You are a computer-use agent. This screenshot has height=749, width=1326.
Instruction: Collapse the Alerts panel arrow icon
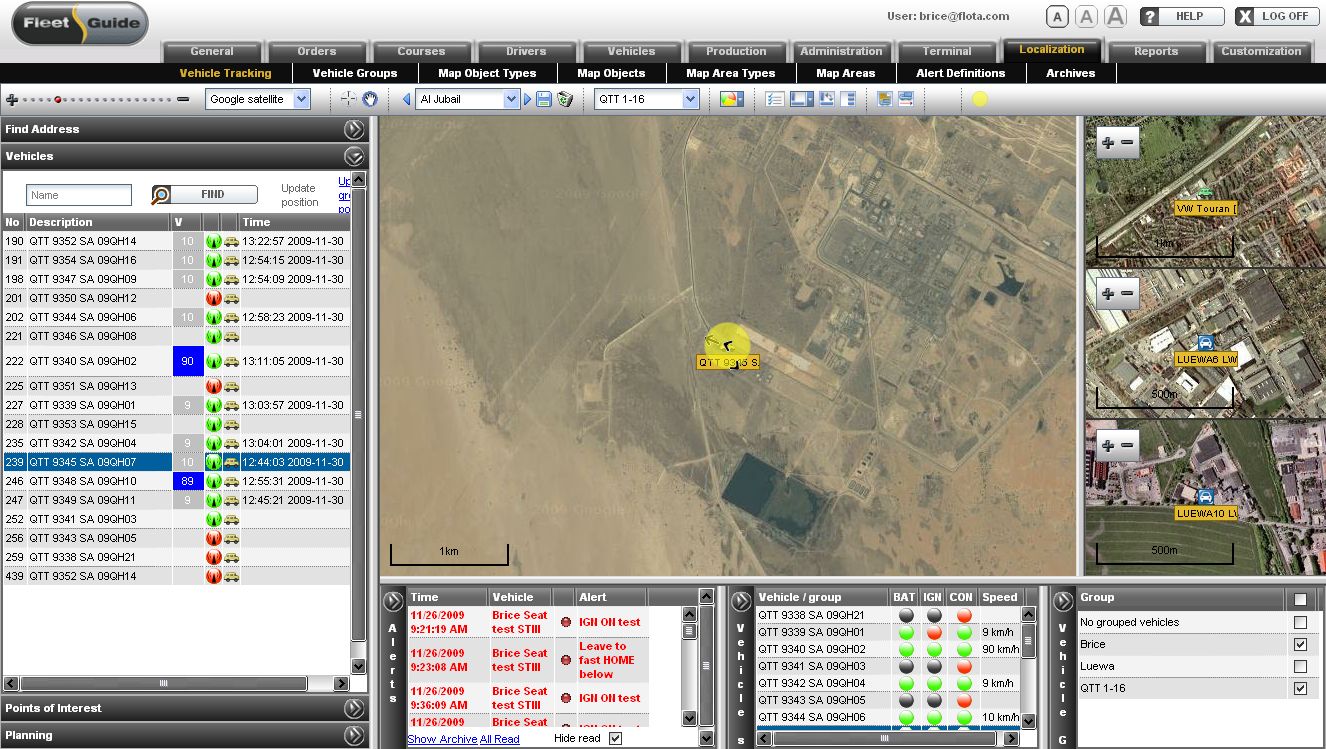394,601
